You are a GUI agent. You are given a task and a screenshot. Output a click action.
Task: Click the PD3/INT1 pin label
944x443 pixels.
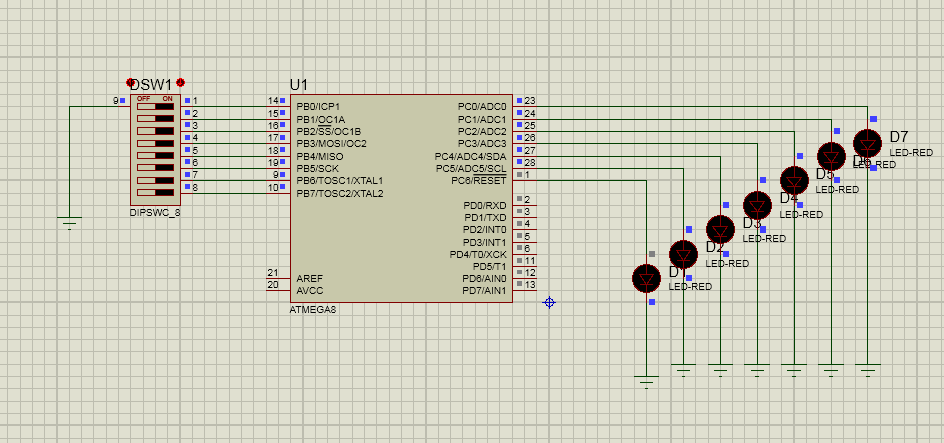click(x=485, y=242)
